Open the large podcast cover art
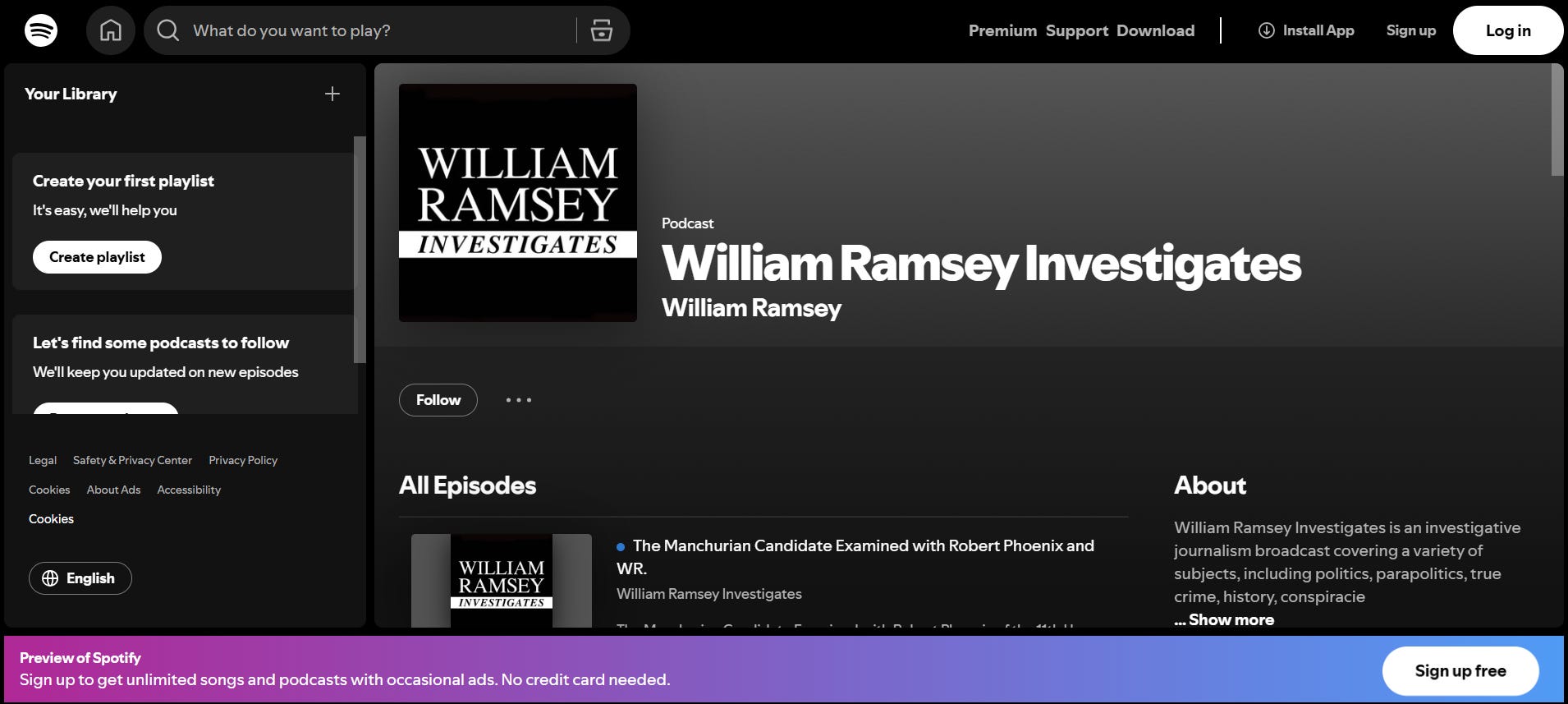Viewport: 1568px width, 704px height. click(x=518, y=203)
